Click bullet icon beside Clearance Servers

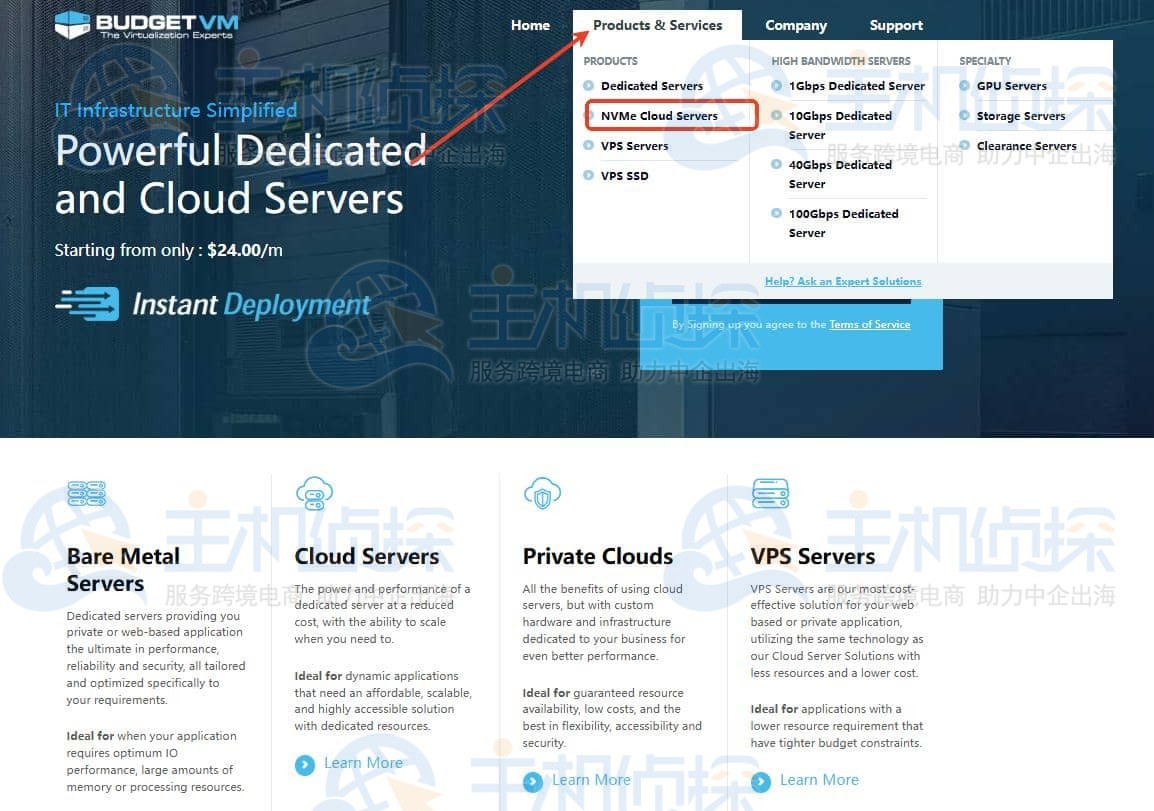(965, 145)
